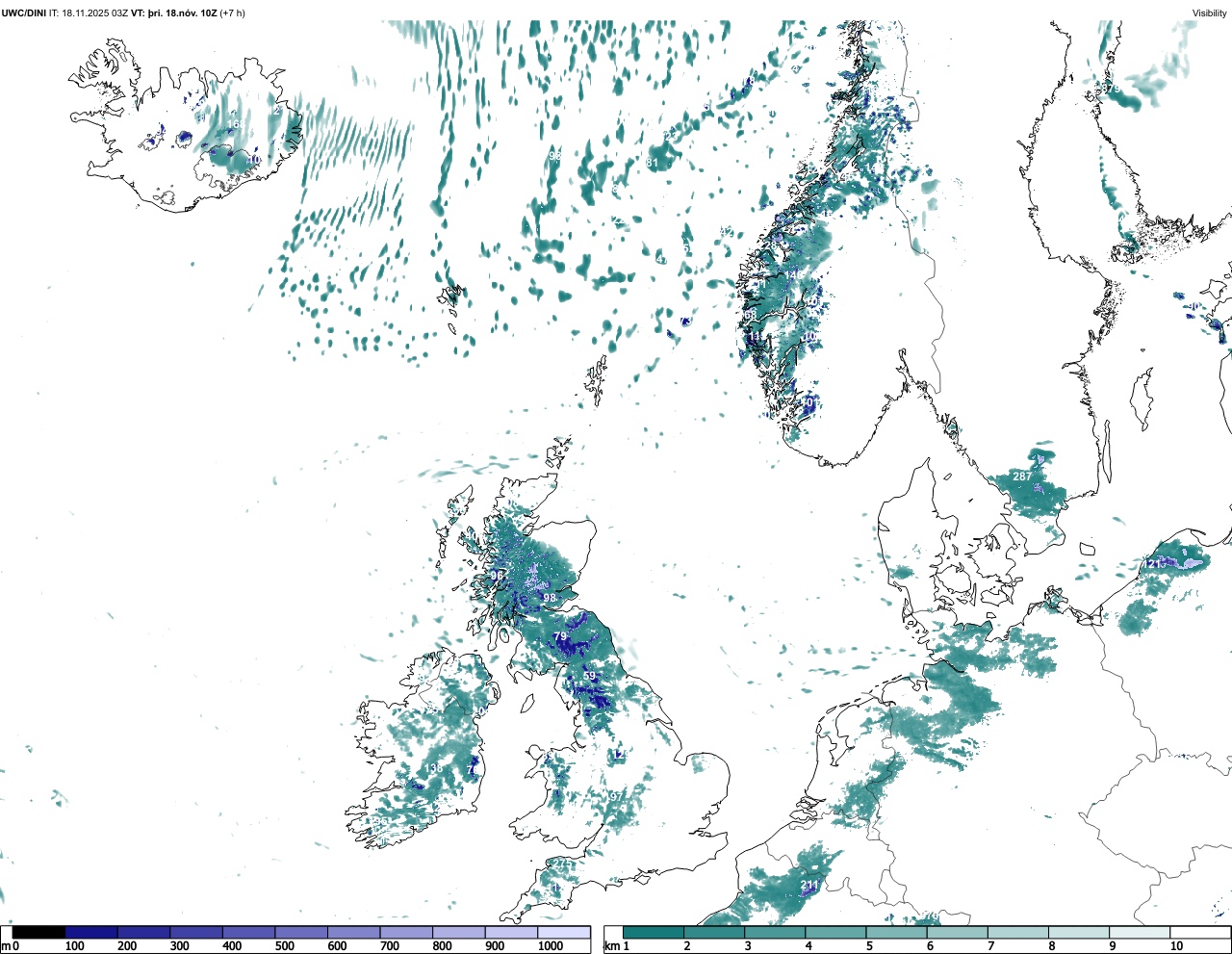Click the 1000 tick label on the metres legend
This screenshot has width=1232, height=954.
click(x=550, y=946)
